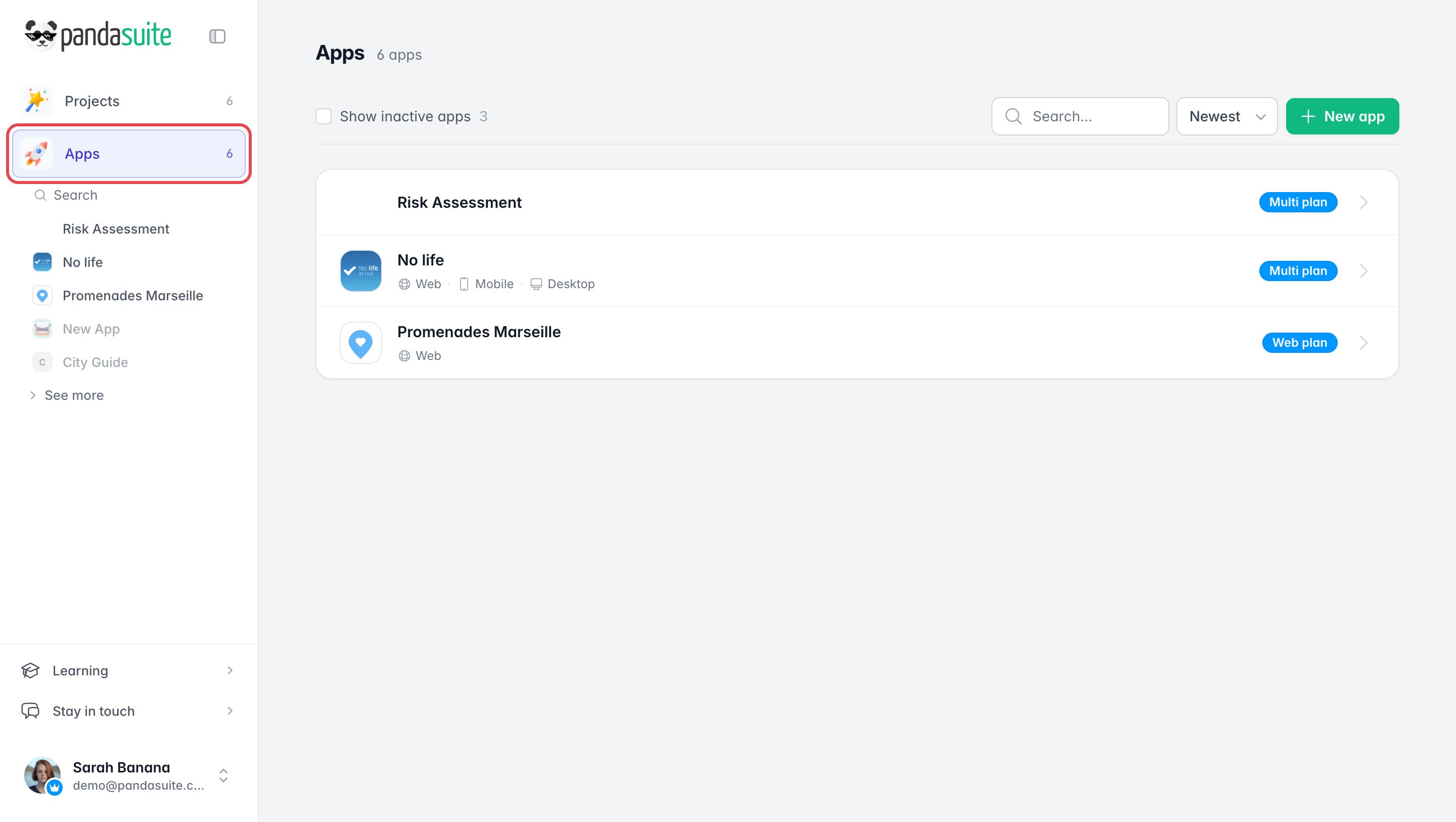
Task: Click Sarah Banana's avatar photo
Action: 42,775
